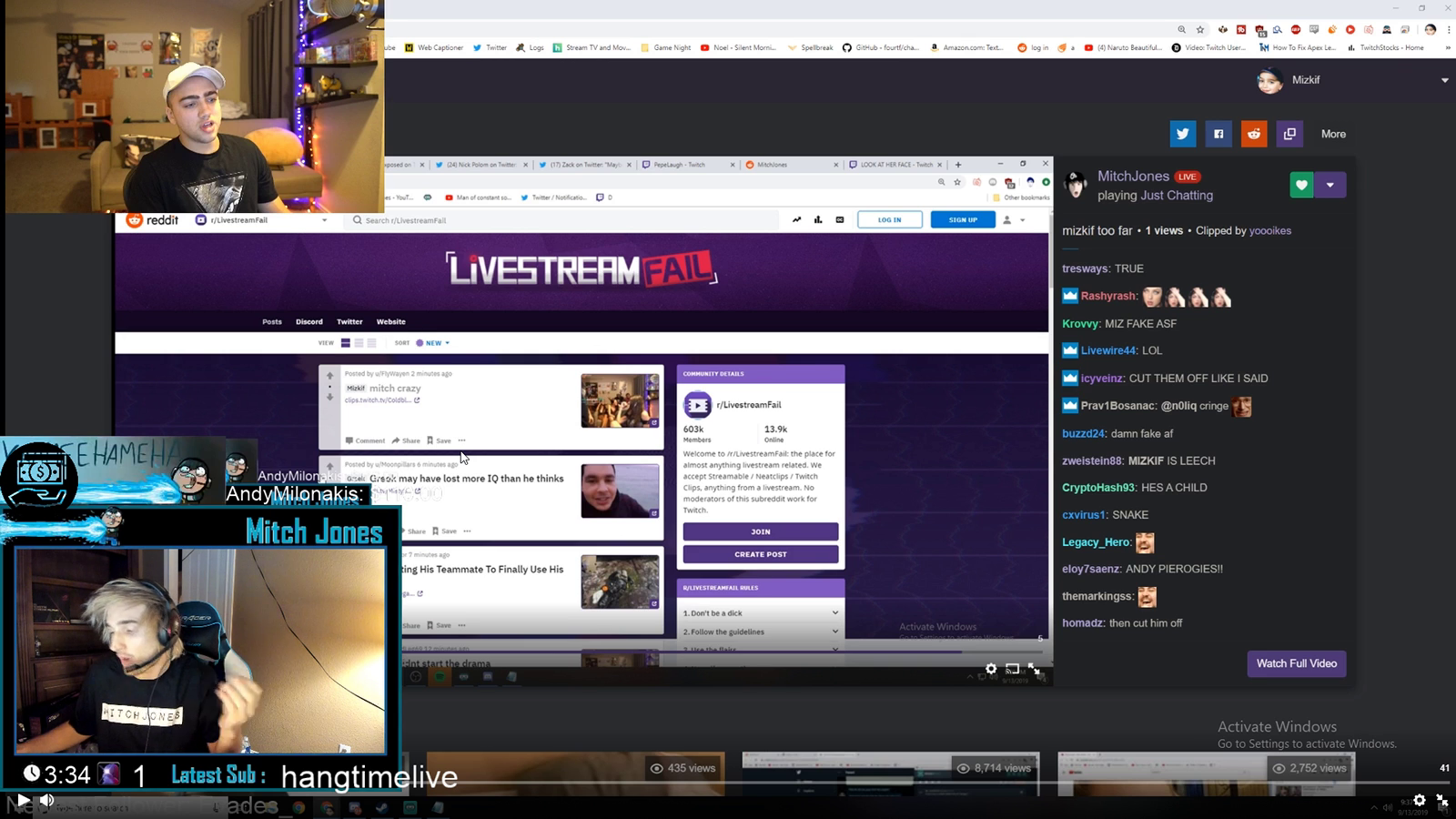Screen dimensions: 1456x819
Task: Mute the outer video player volume
Action: click(x=46, y=801)
